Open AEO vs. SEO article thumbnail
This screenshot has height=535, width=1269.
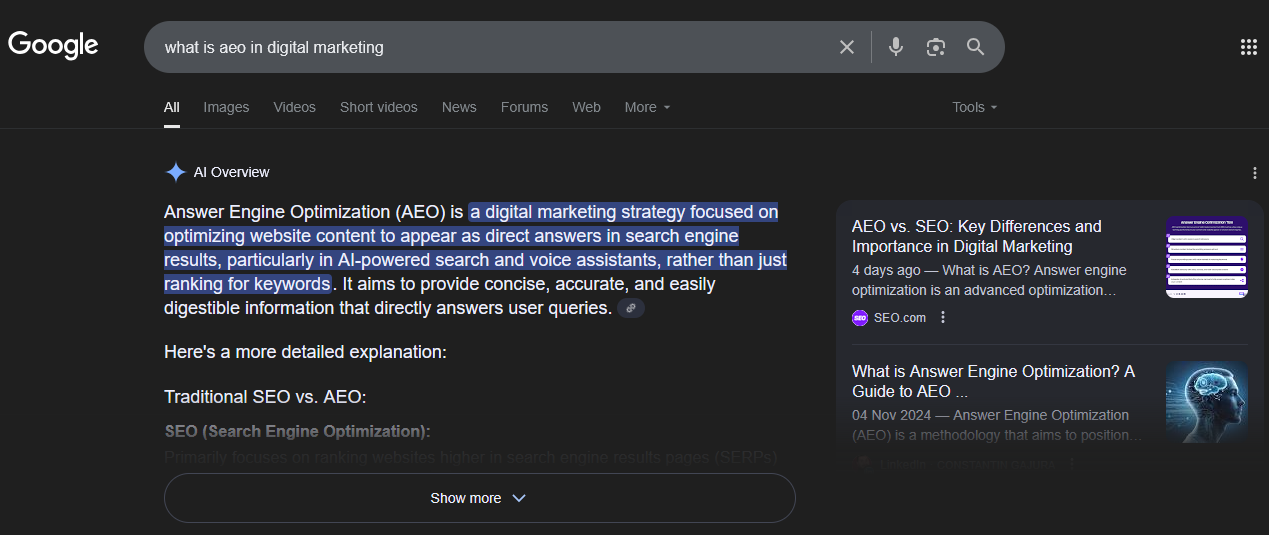tap(1207, 257)
